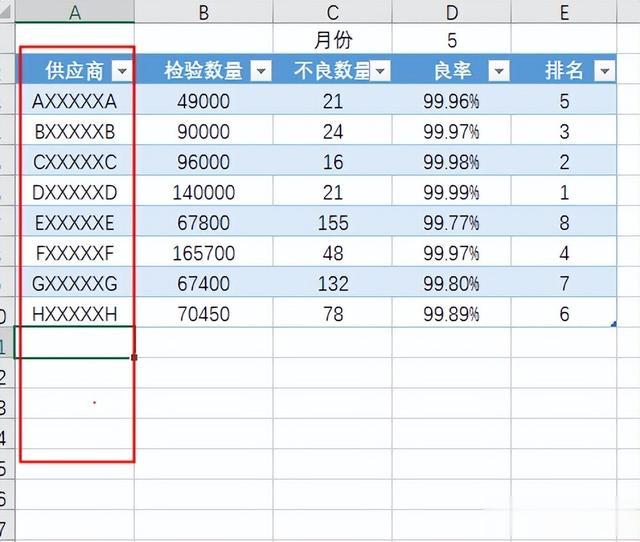
Task: Select CXXXXXC's rank cell 2
Action: tap(564, 161)
